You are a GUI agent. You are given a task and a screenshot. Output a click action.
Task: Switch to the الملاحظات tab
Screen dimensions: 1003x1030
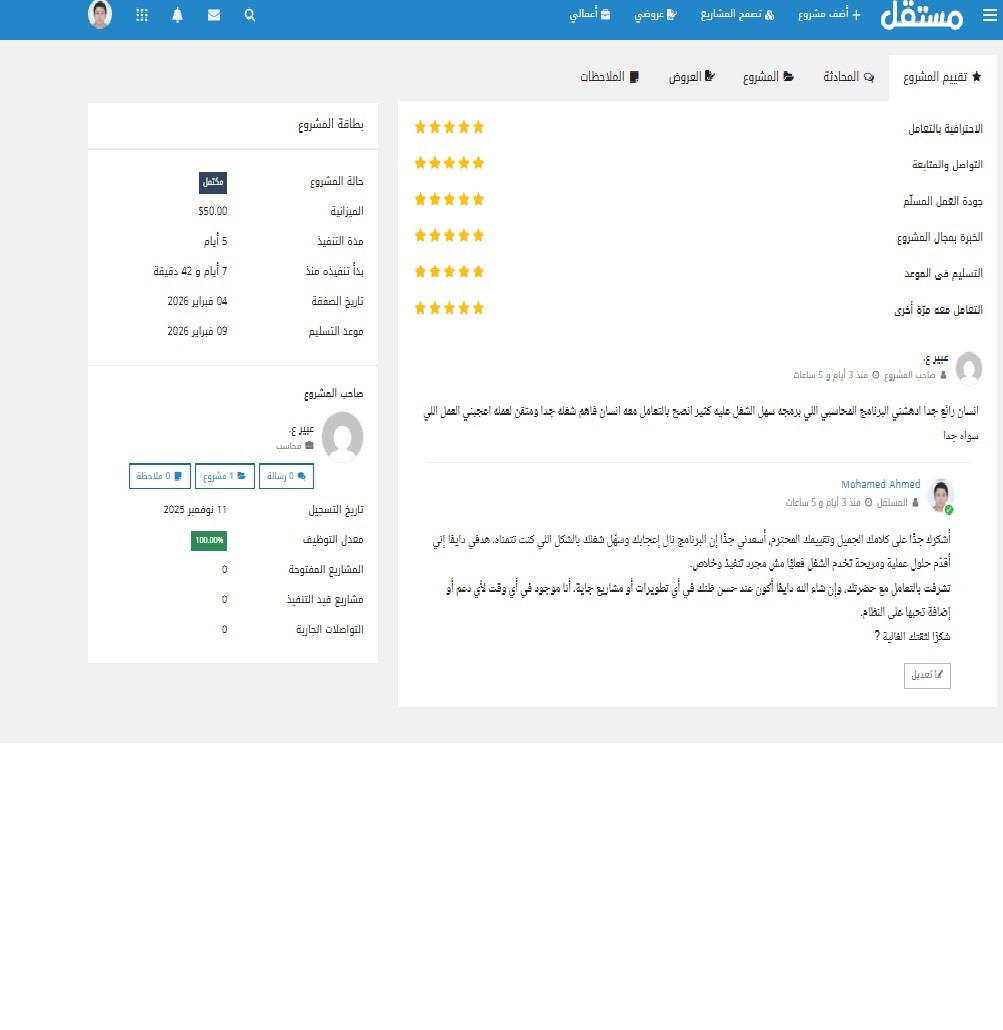(609, 78)
